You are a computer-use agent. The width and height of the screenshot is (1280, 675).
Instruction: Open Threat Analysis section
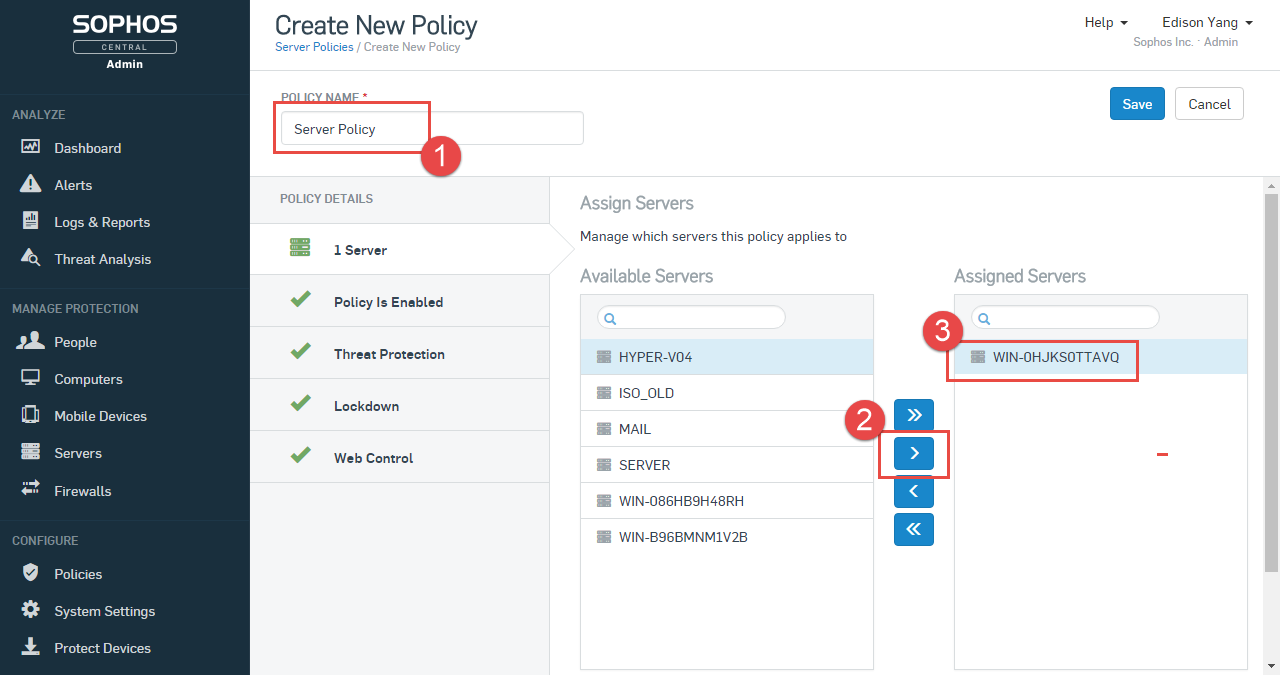103,259
